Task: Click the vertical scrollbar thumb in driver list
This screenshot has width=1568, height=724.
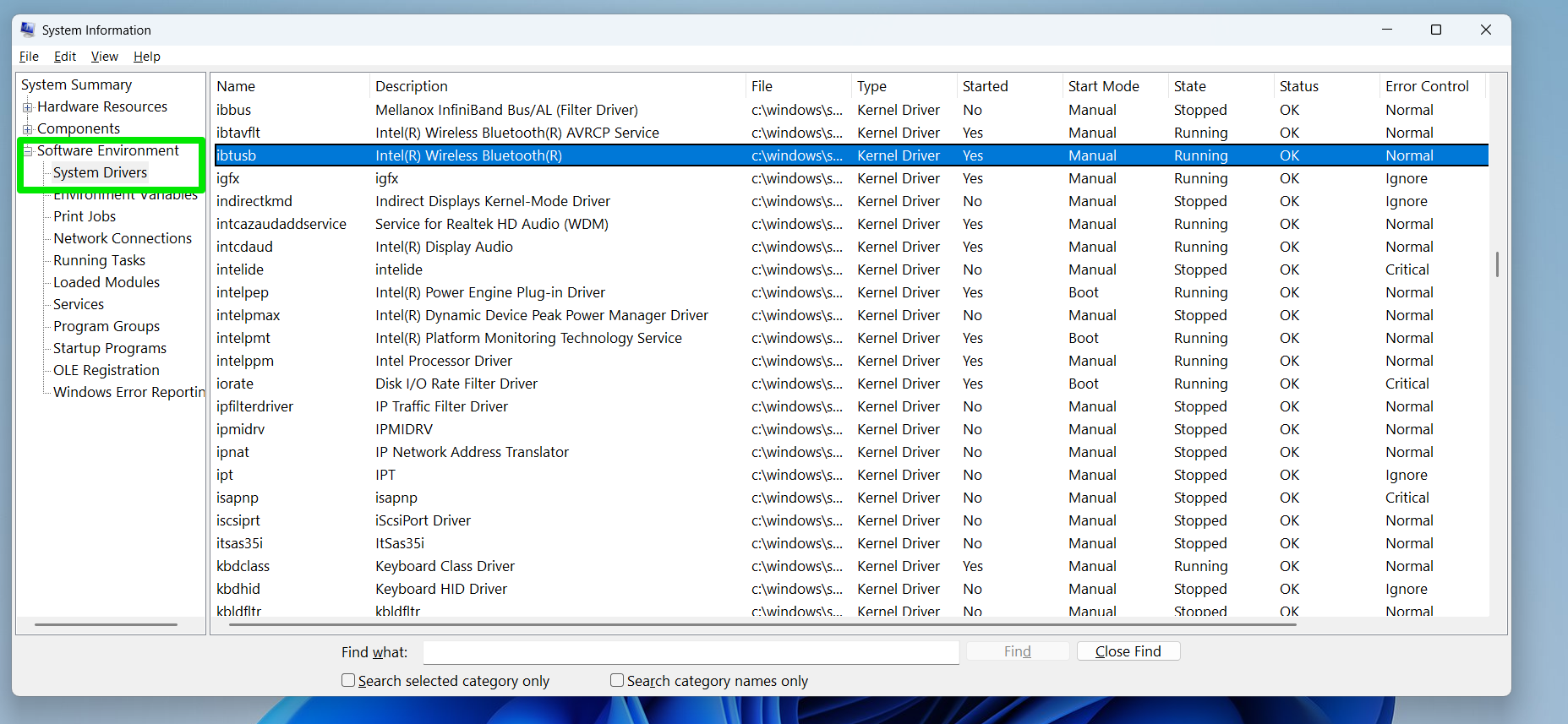Action: [1497, 264]
